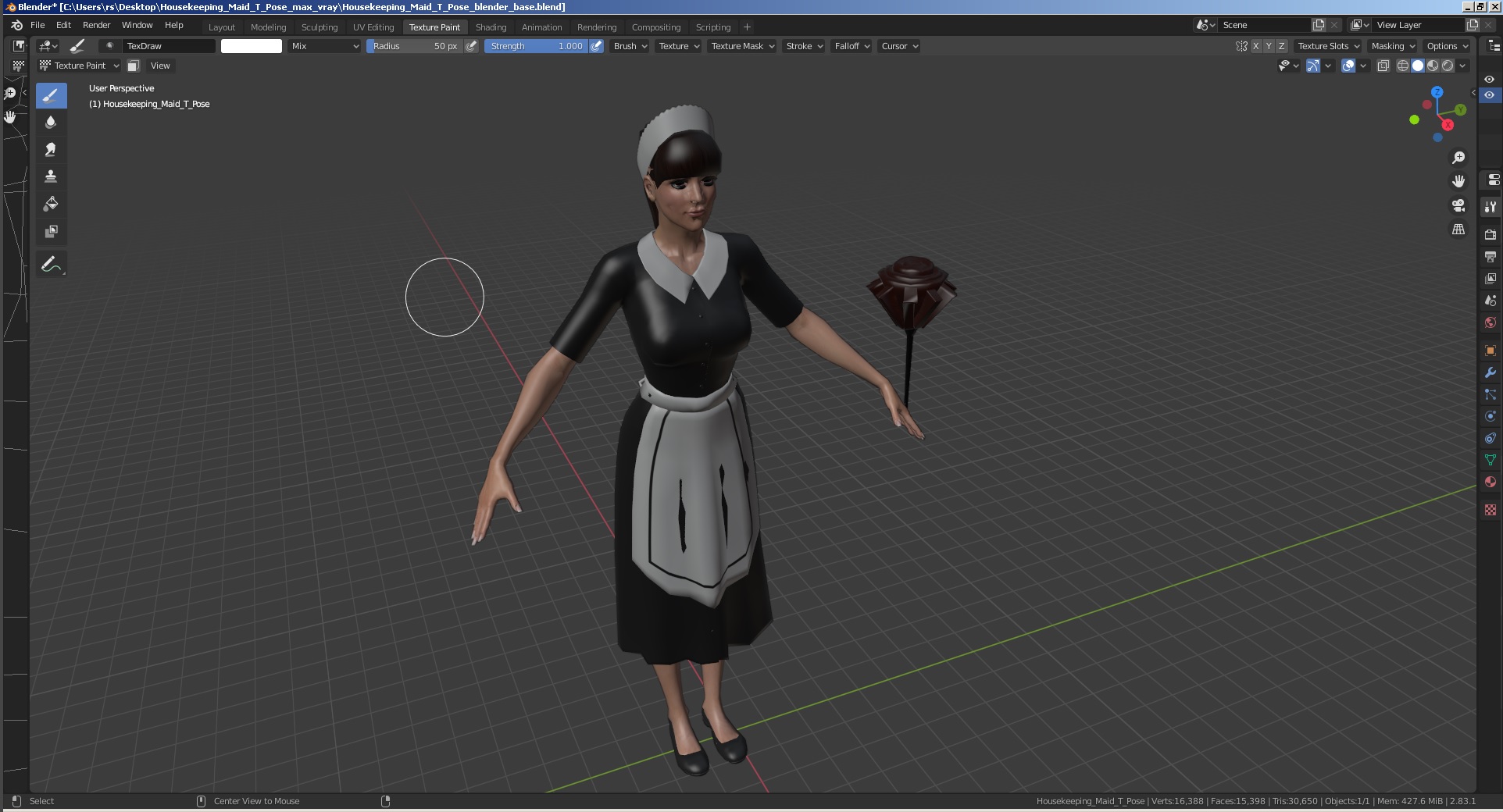Click the blue Z axis gizmo ball
This screenshot has height=812, width=1503.
(1437, 92)
